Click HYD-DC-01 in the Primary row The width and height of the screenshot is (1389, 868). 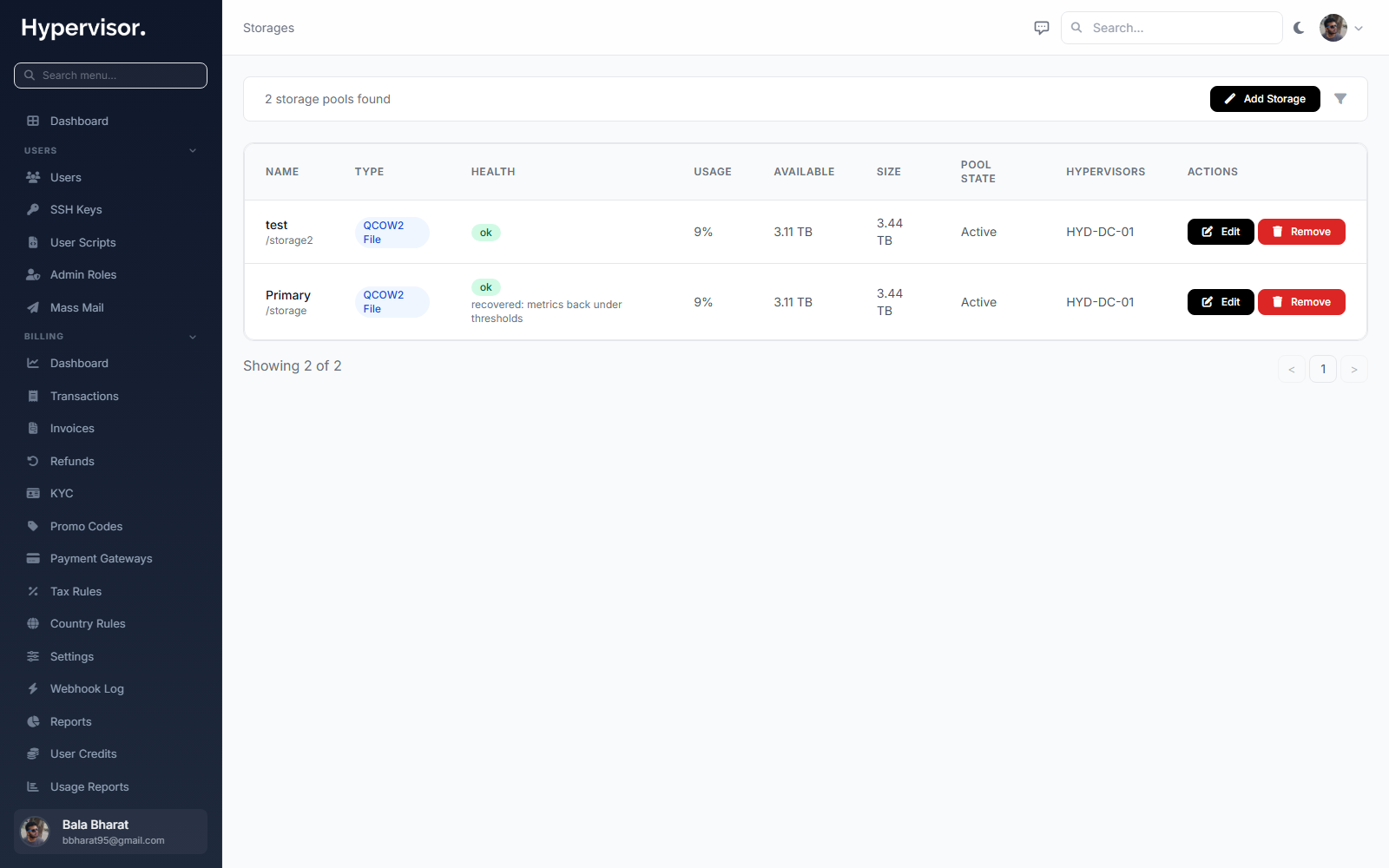coord(1100,302)
